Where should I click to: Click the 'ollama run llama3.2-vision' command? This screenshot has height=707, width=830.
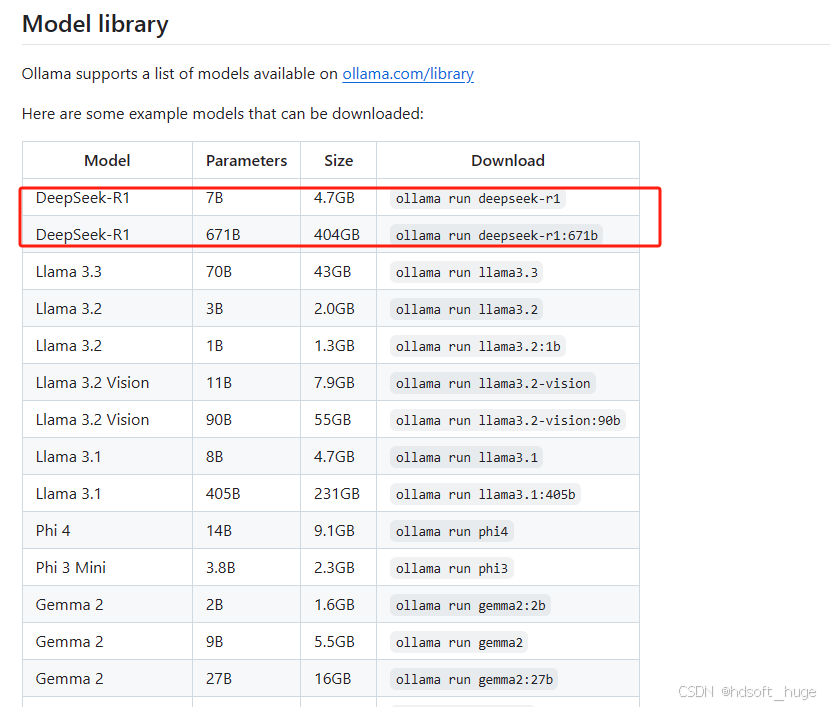(x=493, y=384)
